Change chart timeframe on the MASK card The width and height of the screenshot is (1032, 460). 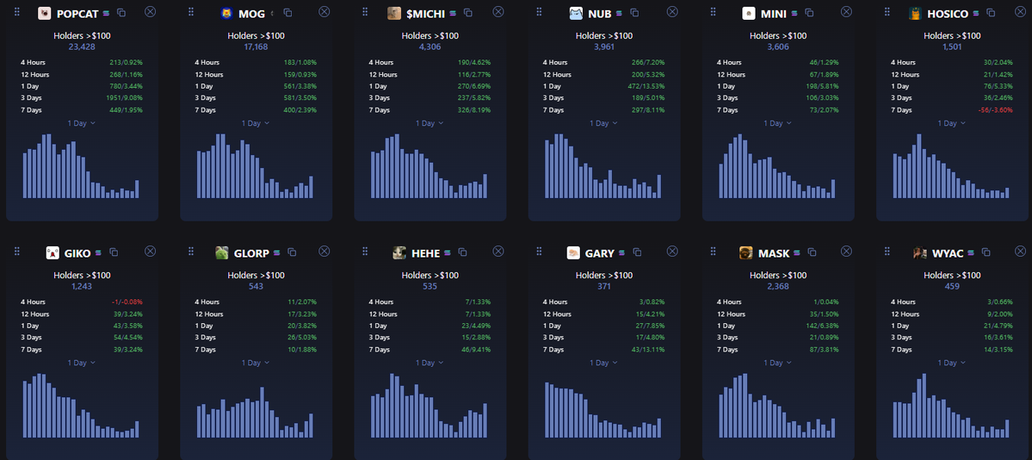(778, 363)
